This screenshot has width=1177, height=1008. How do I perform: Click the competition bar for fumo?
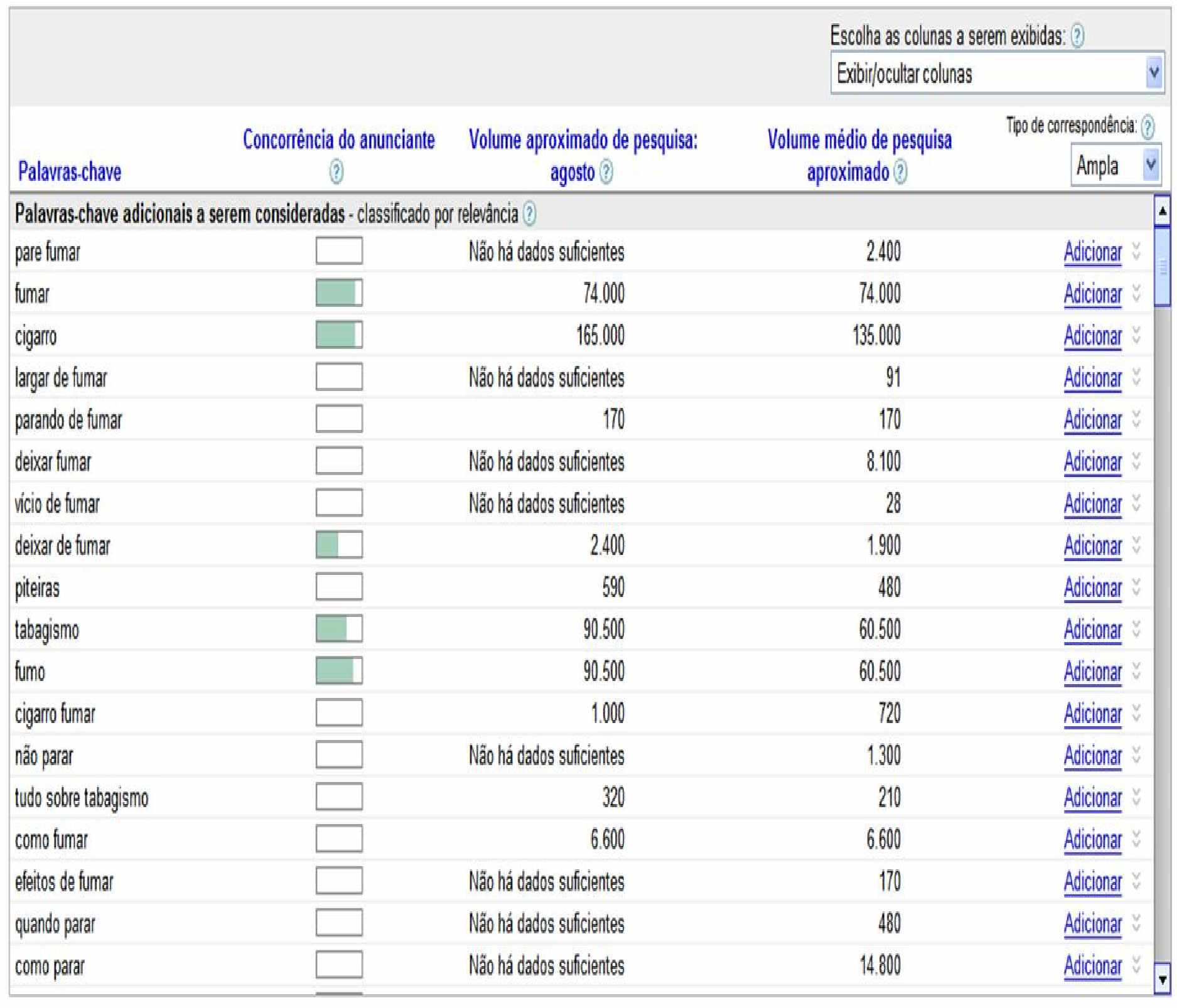point(339,670)
